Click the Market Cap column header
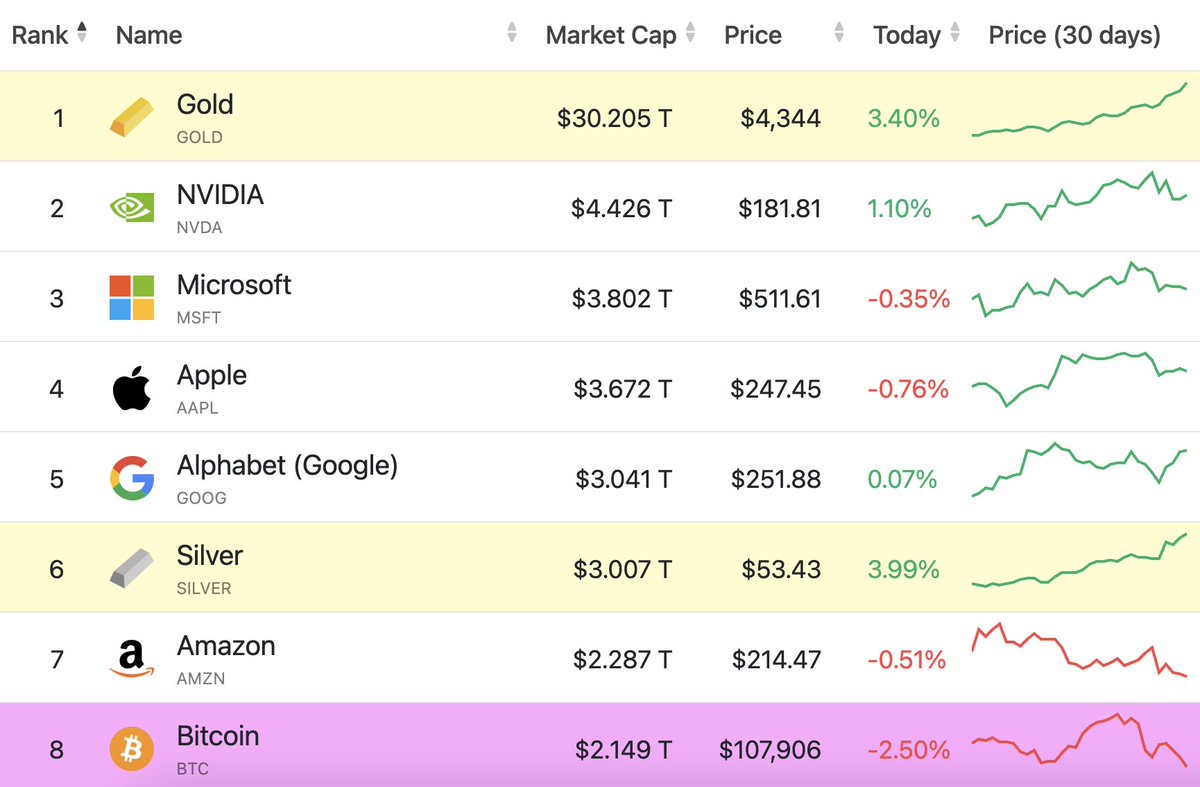The height and width of the screenshot is (787, 1200). click(611, 35)
